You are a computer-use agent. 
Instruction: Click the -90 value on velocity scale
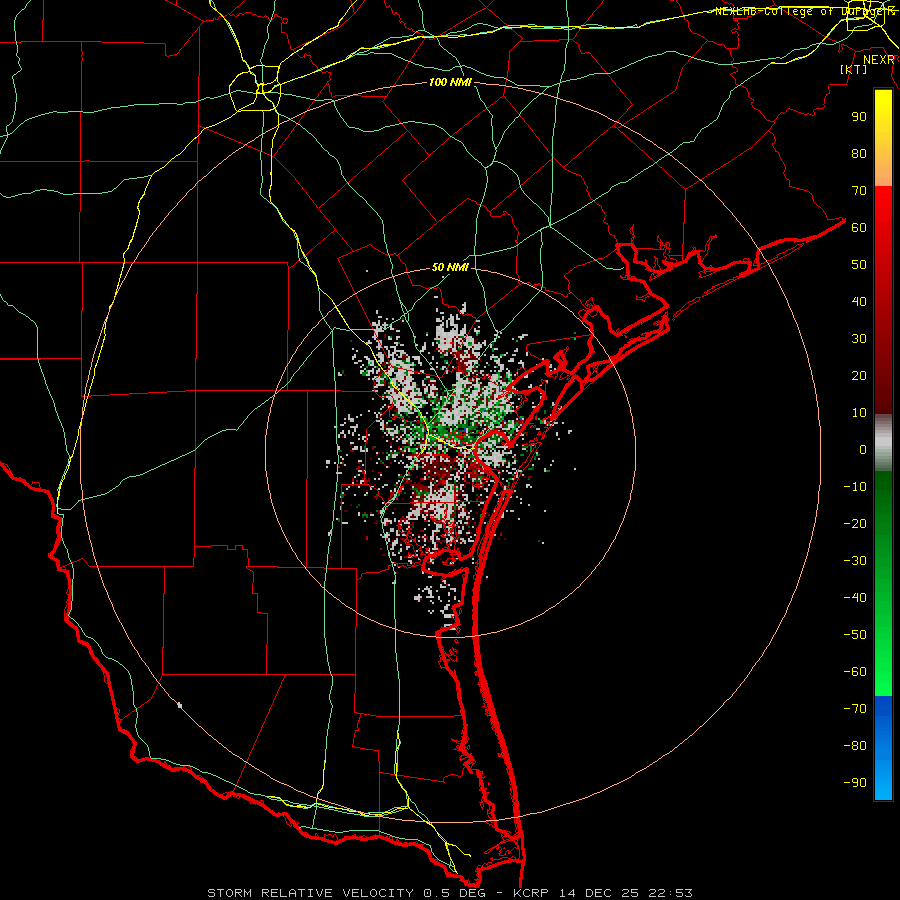pos(855,782)
